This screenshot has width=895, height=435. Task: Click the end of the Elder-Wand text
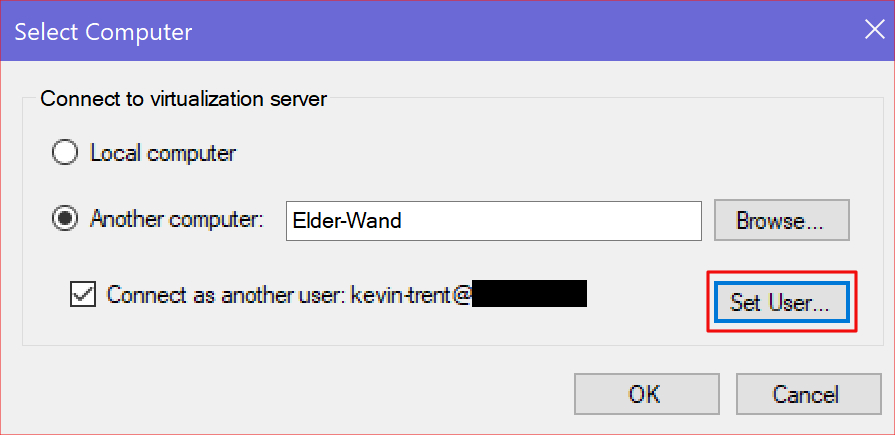click(x=402, y=221)
